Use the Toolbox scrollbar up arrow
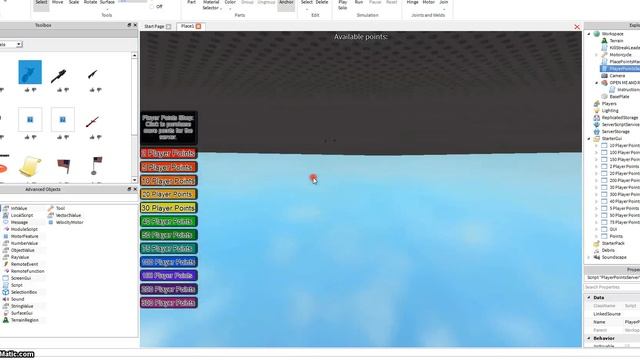Image resolution: width=640 pixels, height=360 pixels. point(134,55)
